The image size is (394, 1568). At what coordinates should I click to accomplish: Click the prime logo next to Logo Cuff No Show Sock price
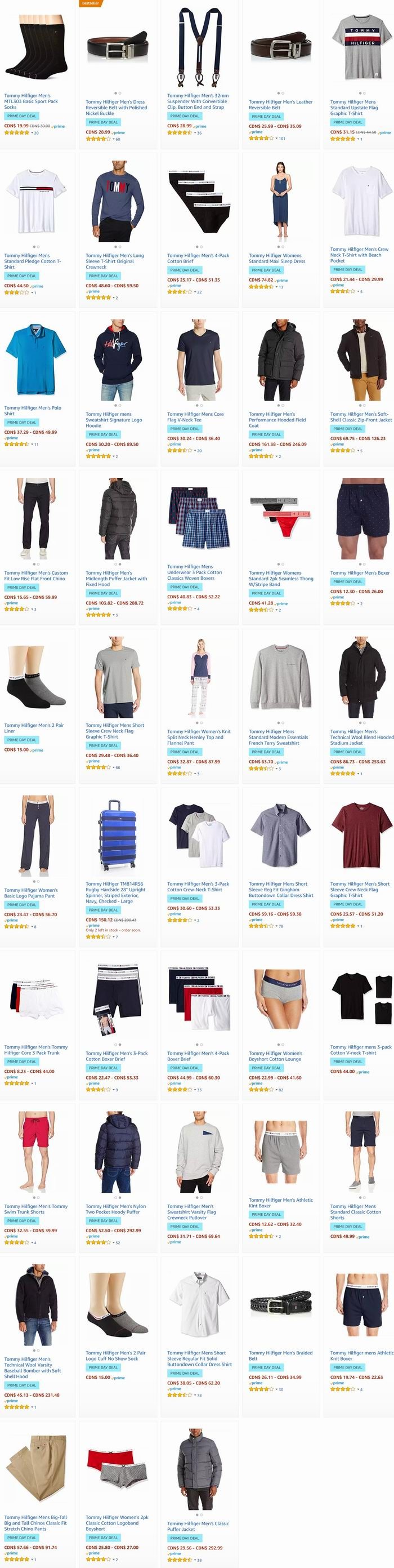click(119, 1377)
